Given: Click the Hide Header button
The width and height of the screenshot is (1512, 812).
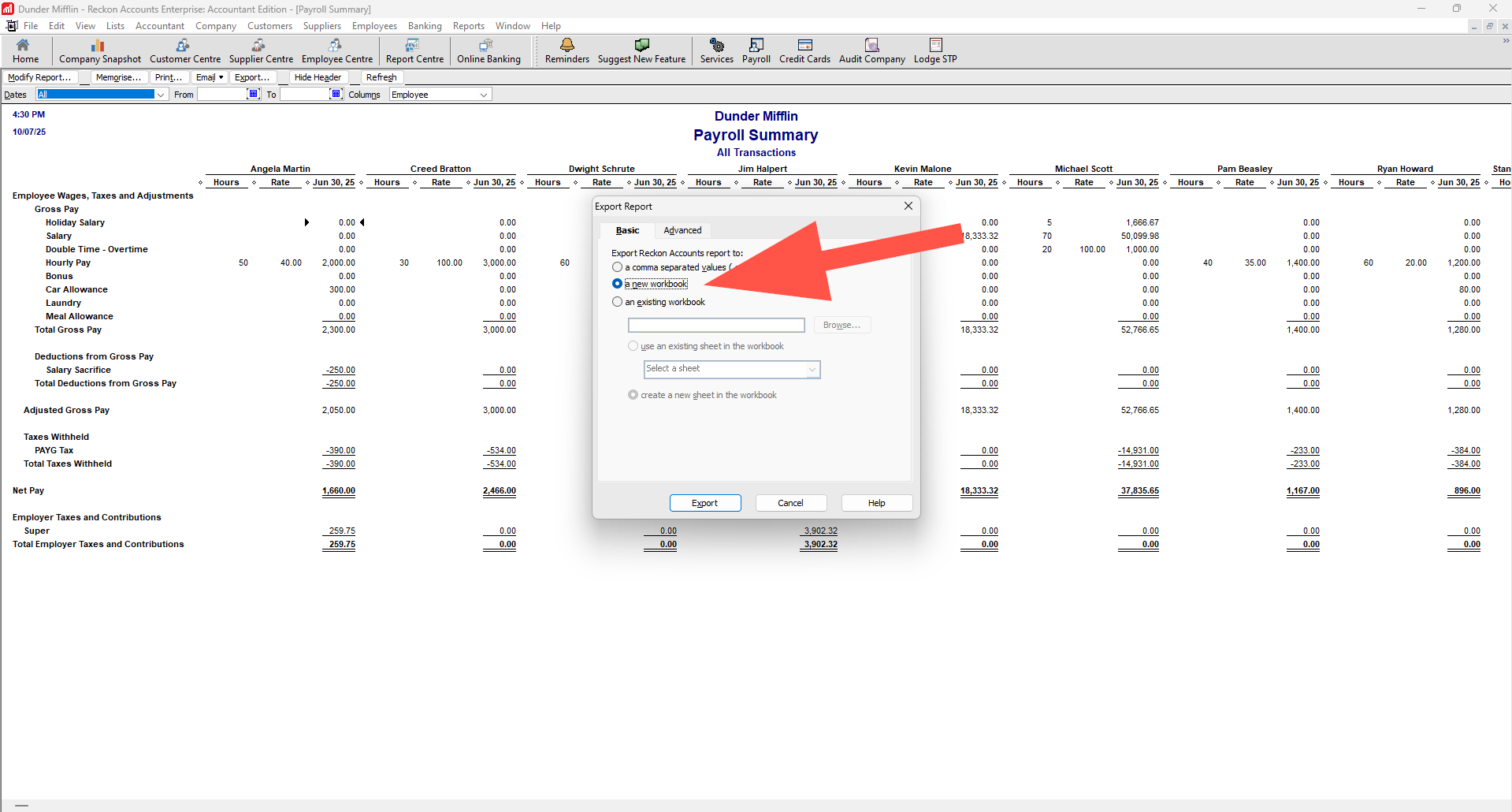Looking at the screenshot, I should click(318, 77).
